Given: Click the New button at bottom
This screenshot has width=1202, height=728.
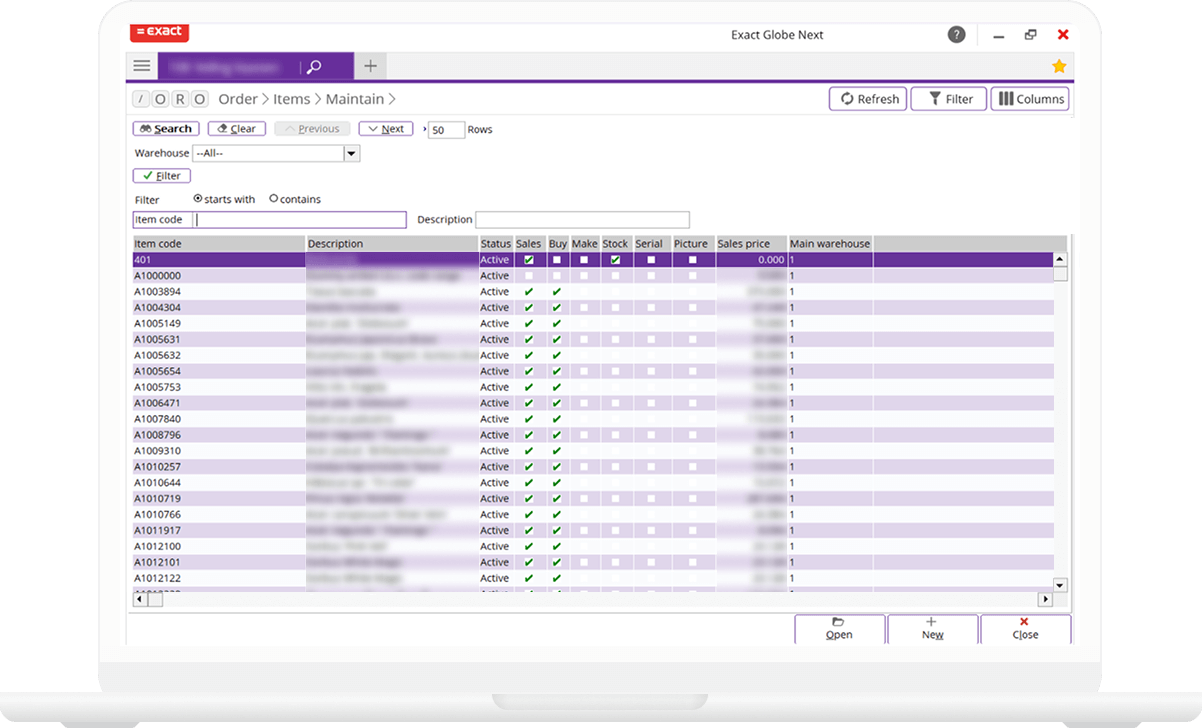Looking at the screenshot, I should point(932,629).
